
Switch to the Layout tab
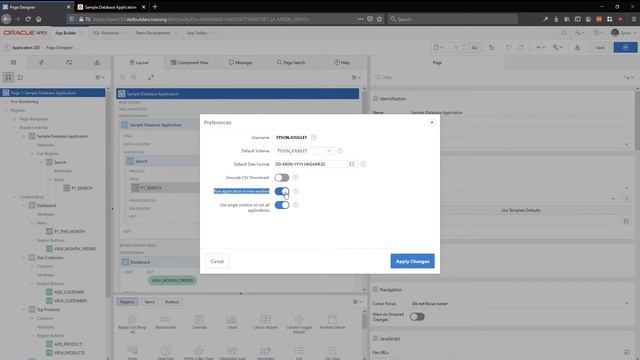[x=139, y=62]
